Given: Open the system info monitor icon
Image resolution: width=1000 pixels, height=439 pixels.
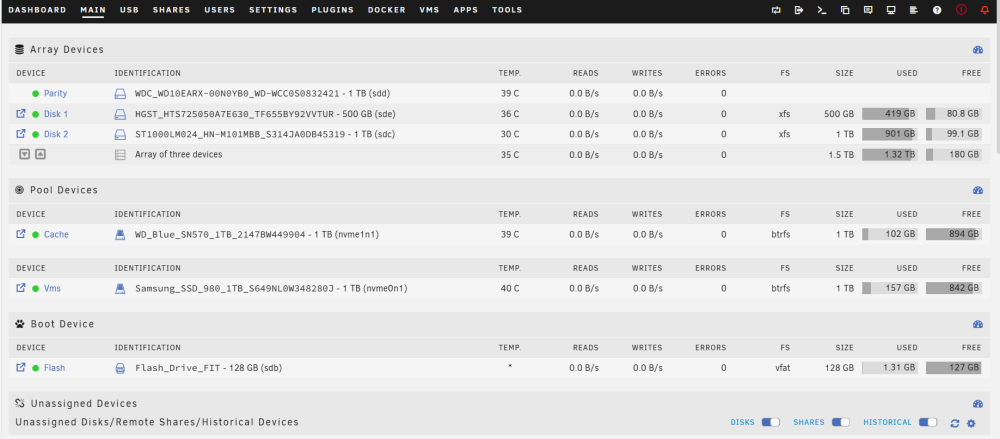Looking at the screenshot, I should coord(891,10).
